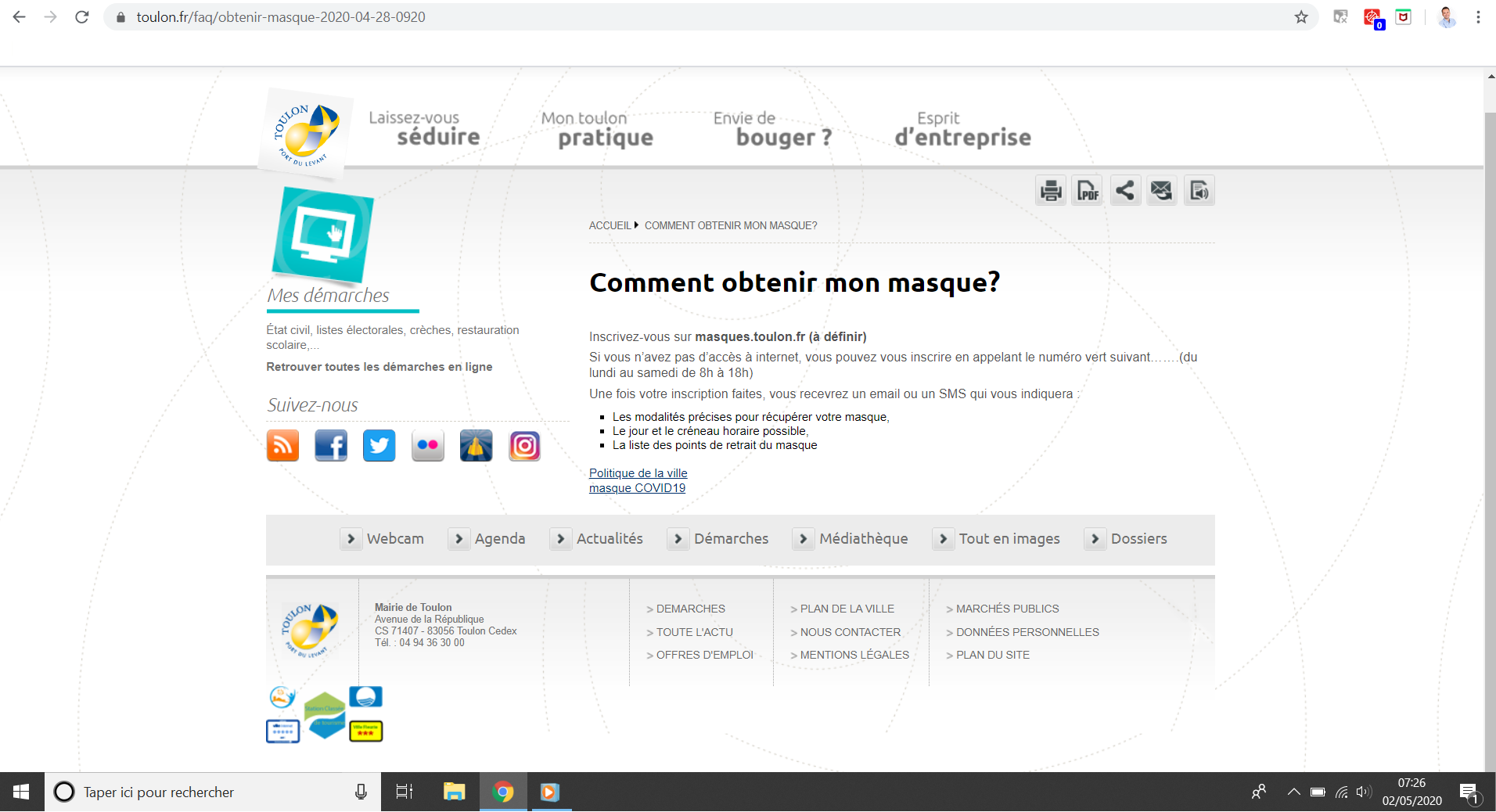
Task: Click the print page icon
Action: pyautogui.click(x=1051, y=190)
